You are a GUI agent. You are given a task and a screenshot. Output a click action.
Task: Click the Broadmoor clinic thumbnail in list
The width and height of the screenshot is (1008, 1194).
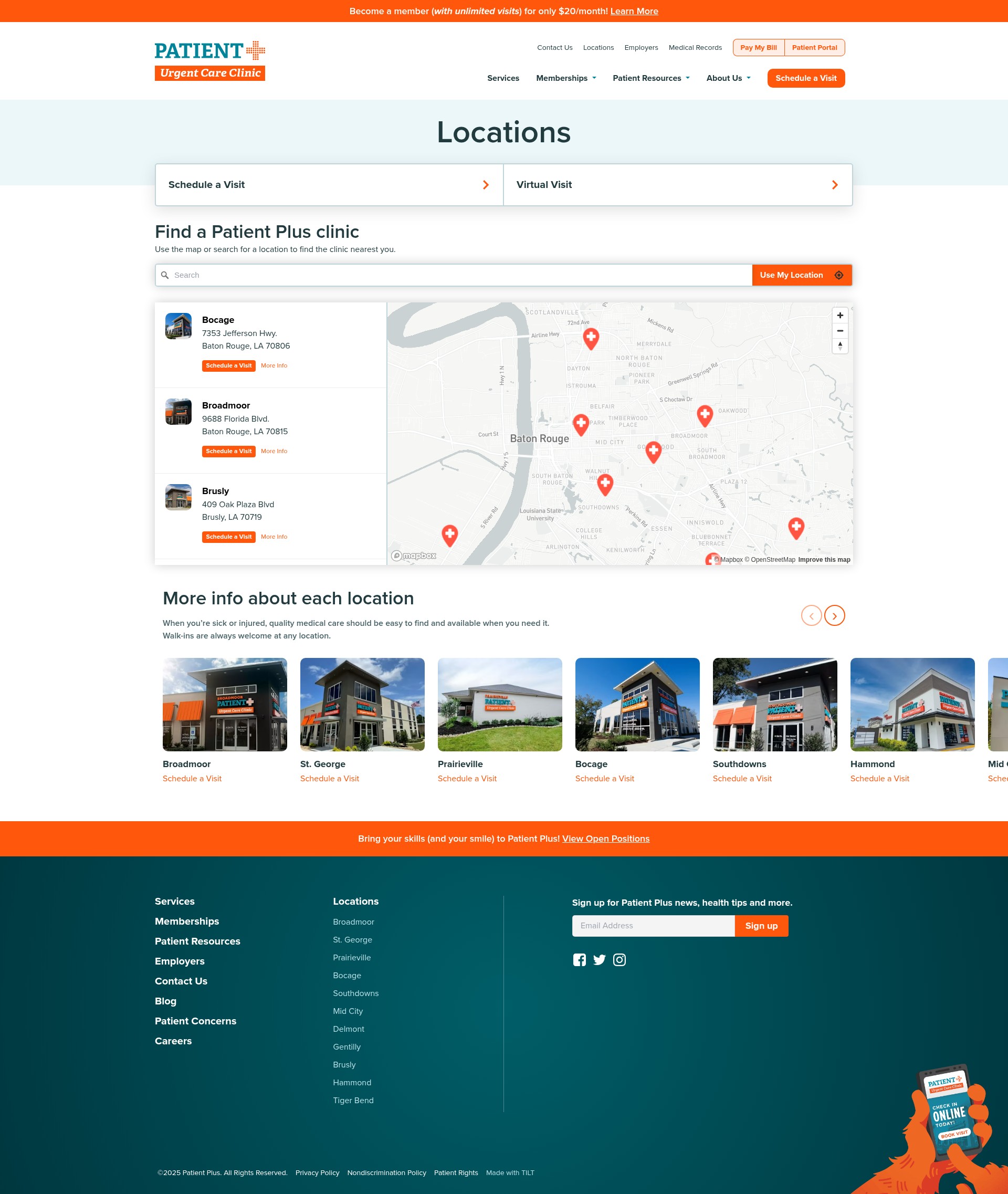178,412
